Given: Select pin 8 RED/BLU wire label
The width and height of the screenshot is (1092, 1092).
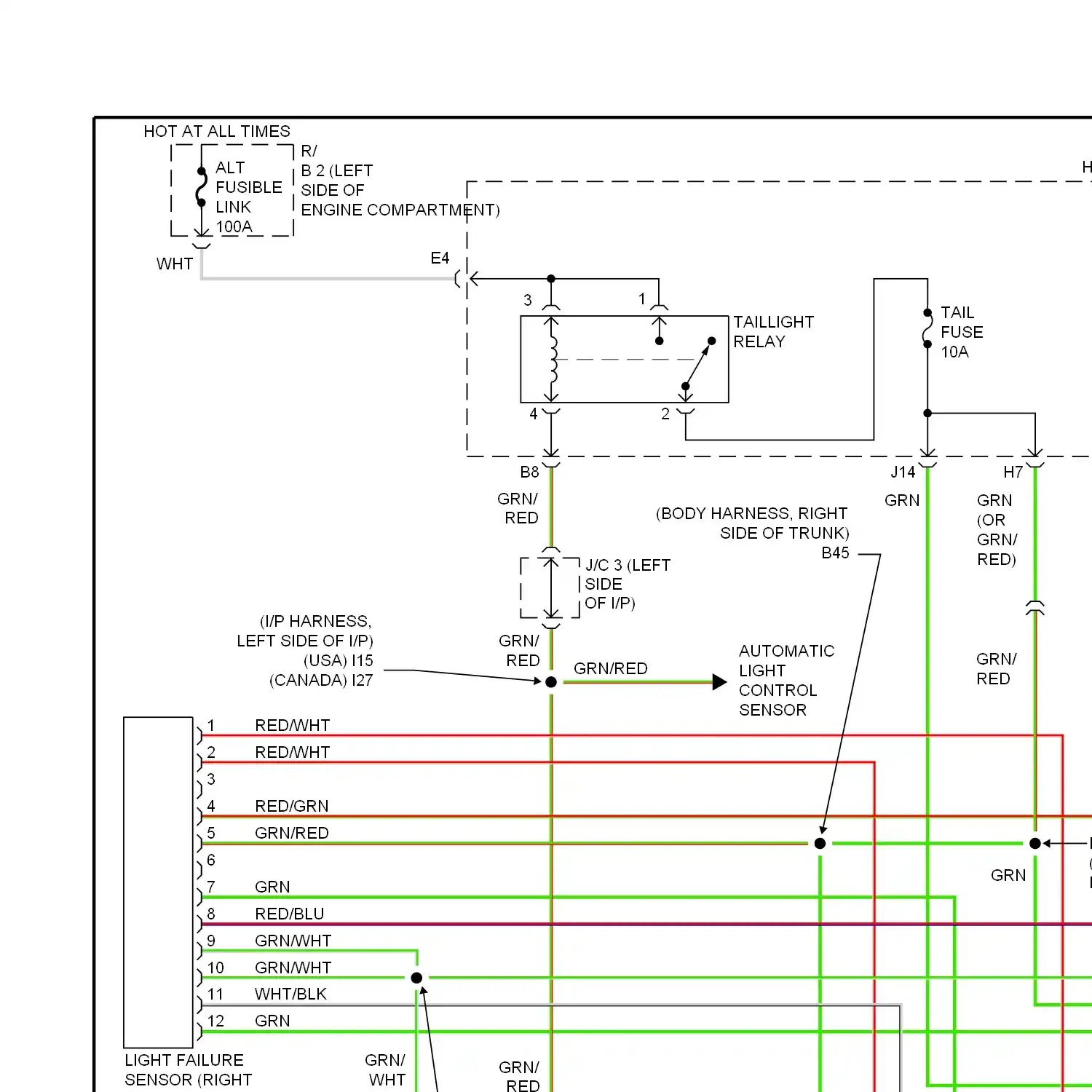Looking at the screenshot, I should [289, 914].
